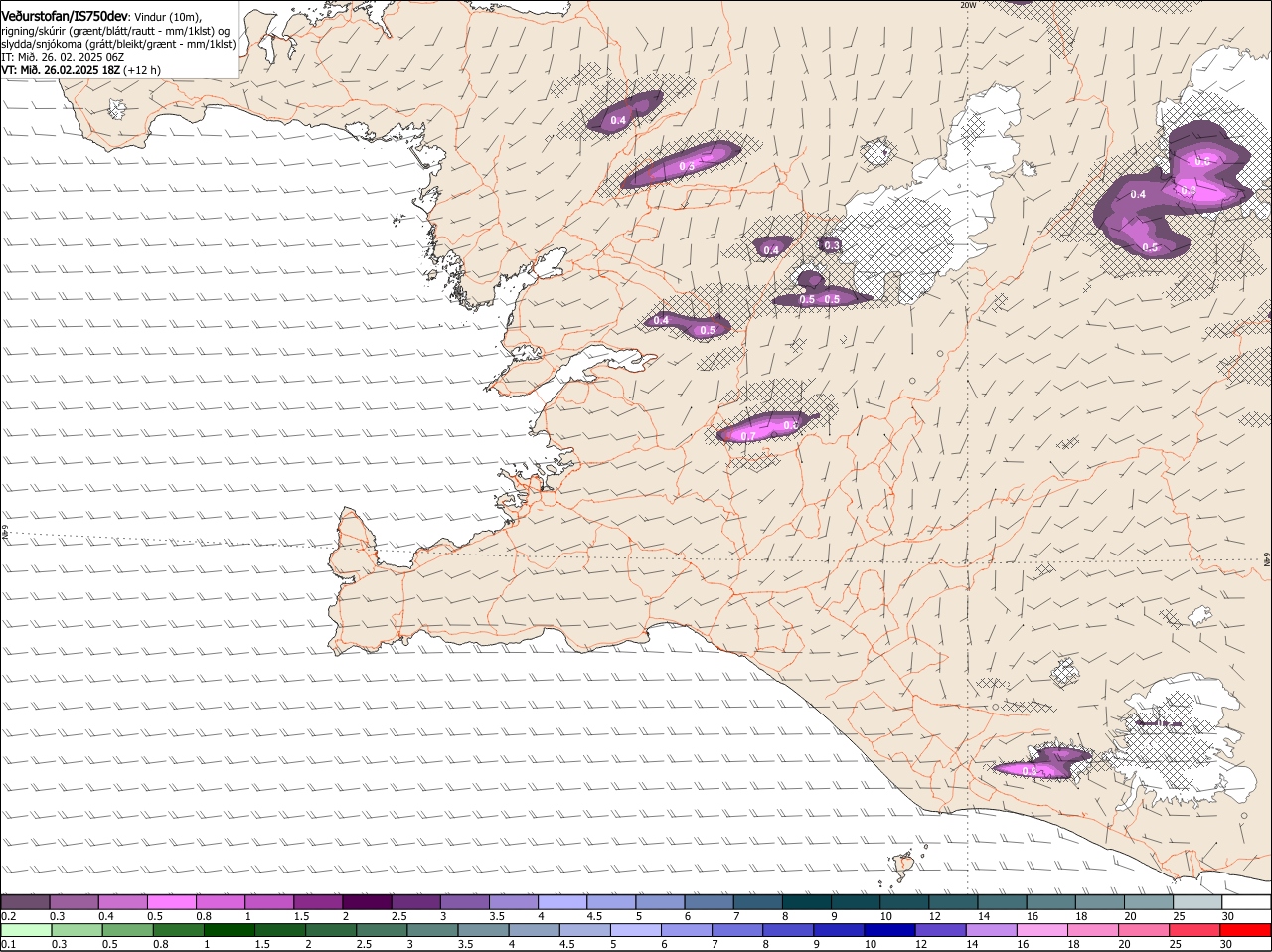Select the red lower legend swatch at 30
Screen dimensions: 1272x952
coord(1244,930)
